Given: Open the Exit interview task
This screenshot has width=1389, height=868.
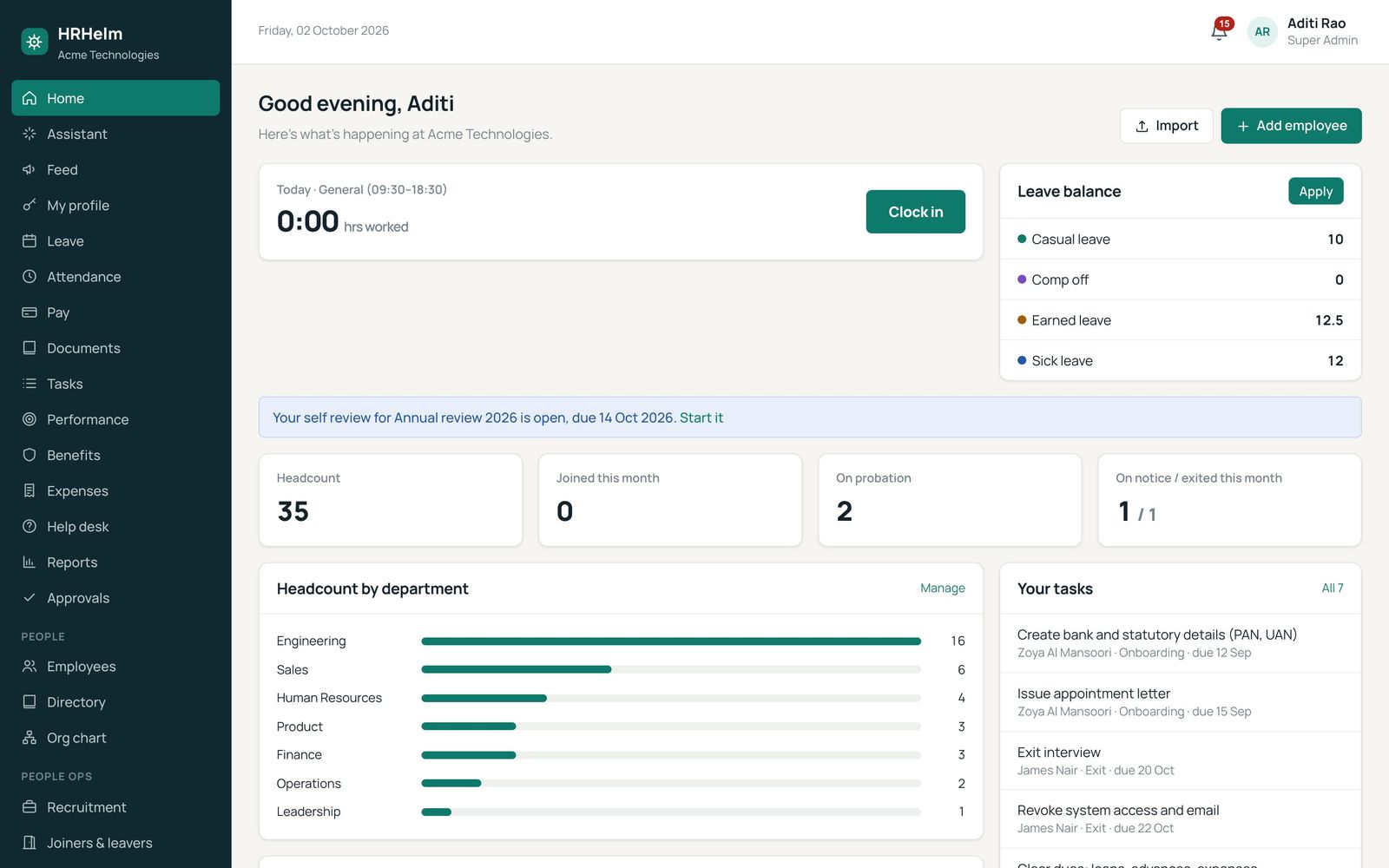Looking at the screenshot, I should tap(1180, 760).
